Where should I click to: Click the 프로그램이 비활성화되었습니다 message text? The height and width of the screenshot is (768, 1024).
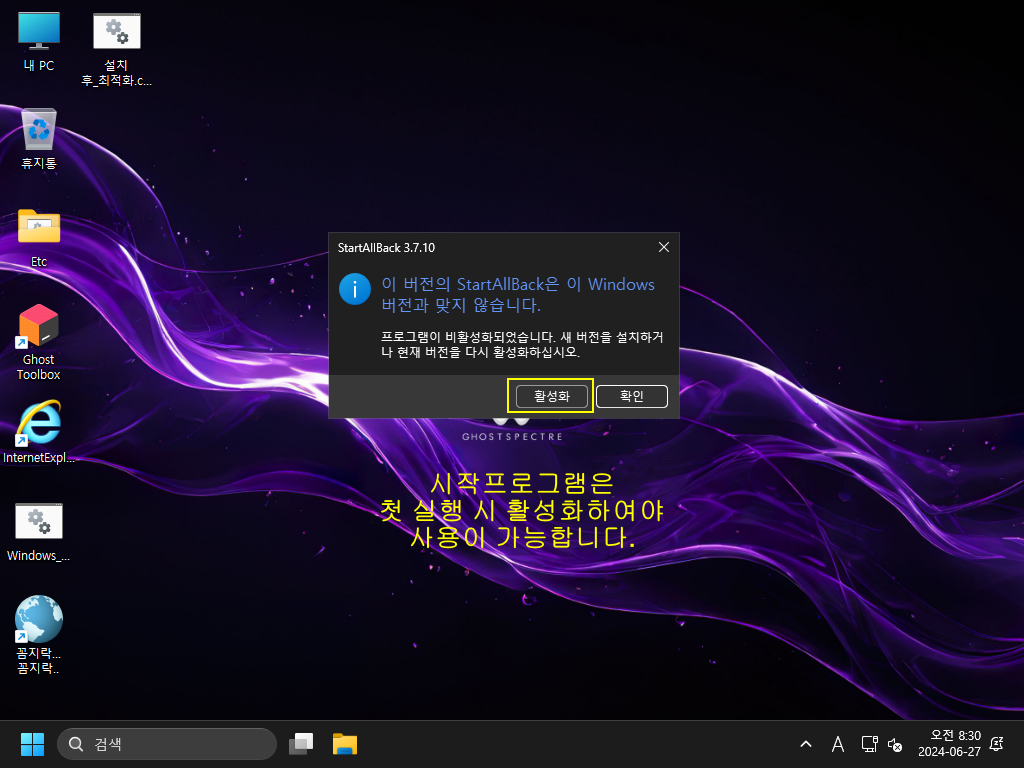click(522, 344)
